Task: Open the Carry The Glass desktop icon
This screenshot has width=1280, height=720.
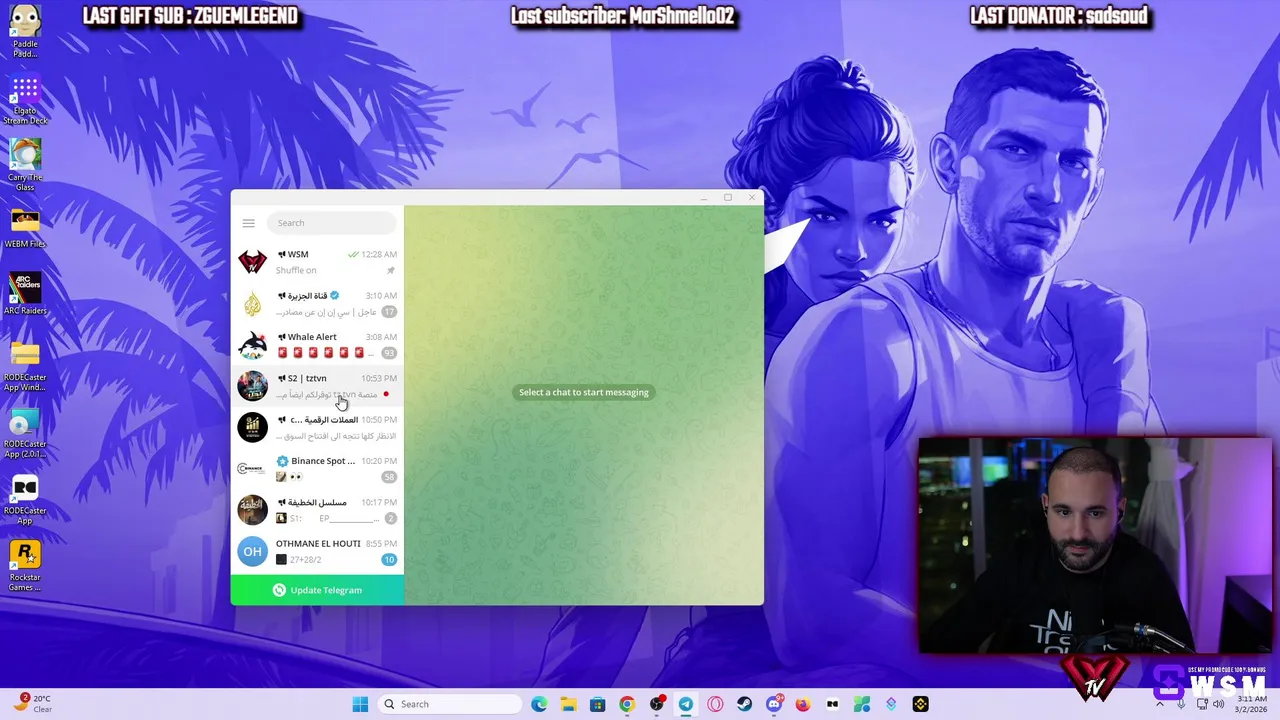Action: coord(25,165)
